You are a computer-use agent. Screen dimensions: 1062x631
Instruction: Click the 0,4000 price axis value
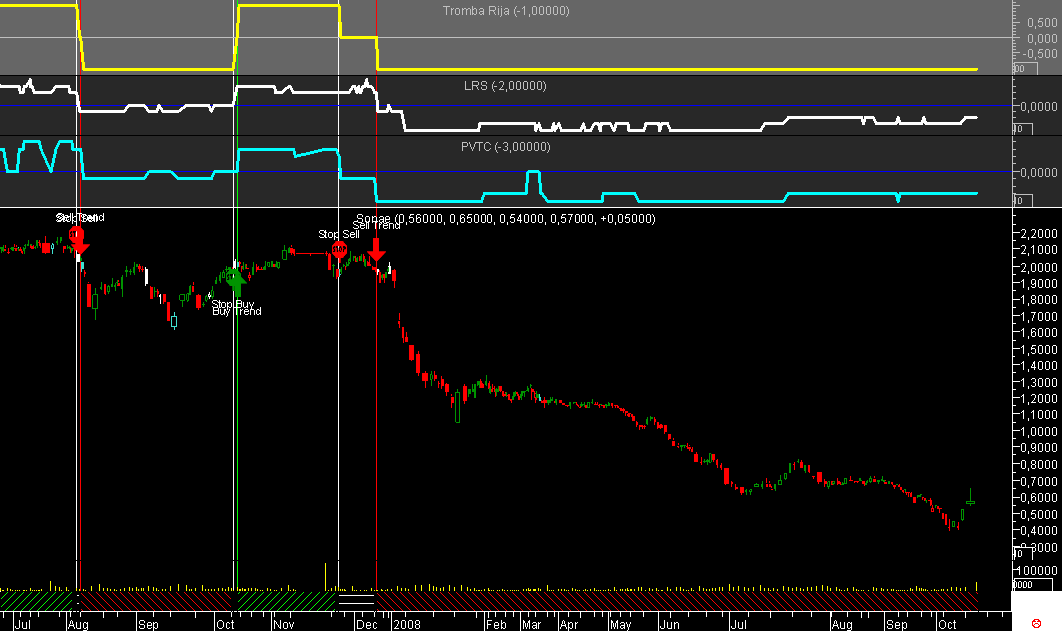point(1039,531)
